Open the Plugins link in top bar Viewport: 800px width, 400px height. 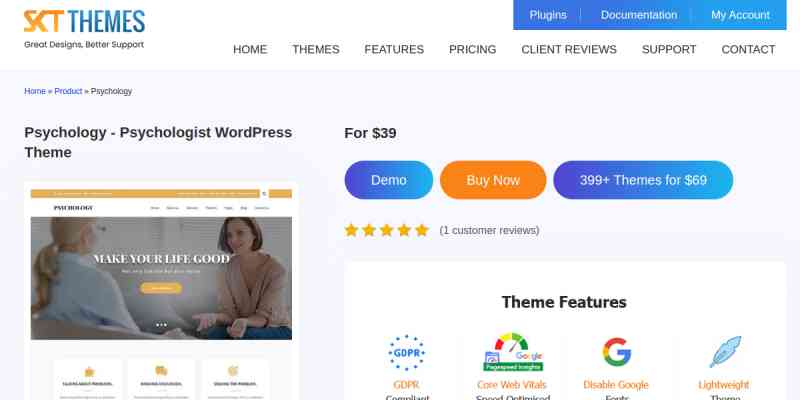pos(548,15)
